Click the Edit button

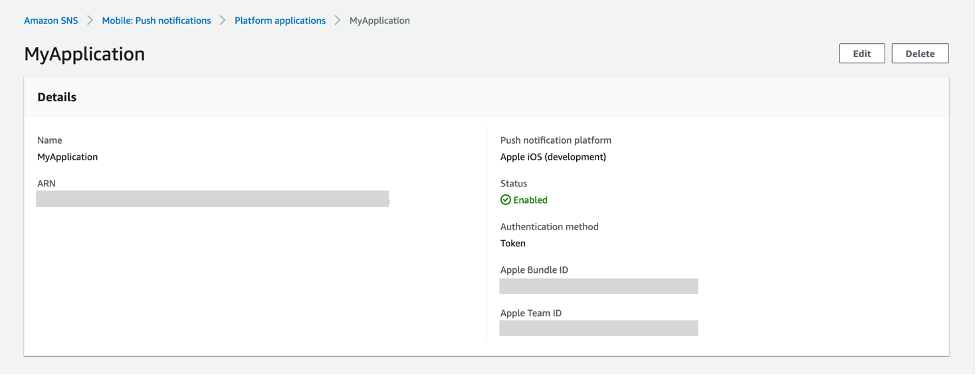[x=862, y=54]
